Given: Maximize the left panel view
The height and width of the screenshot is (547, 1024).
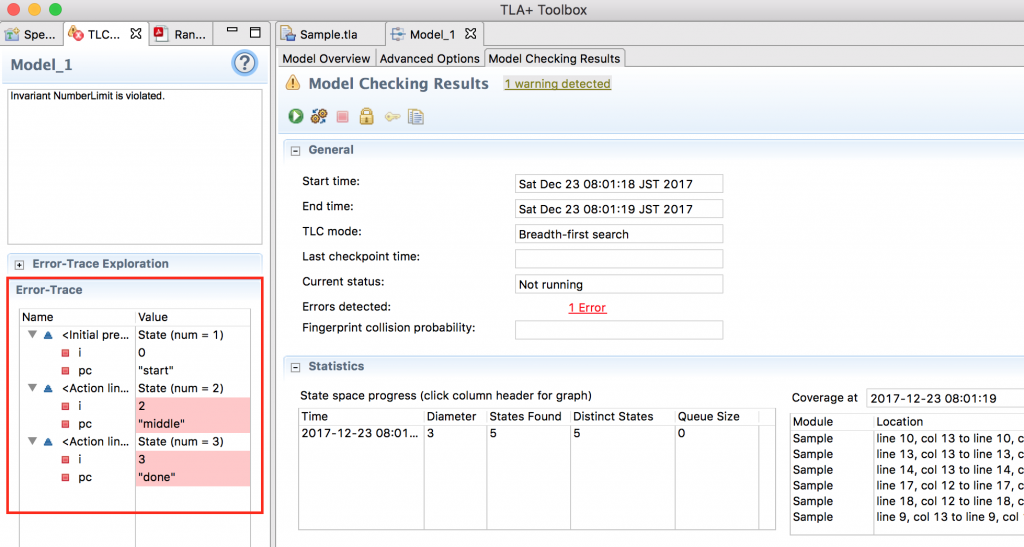Looking at the screenshot, I should coord(255,32).
